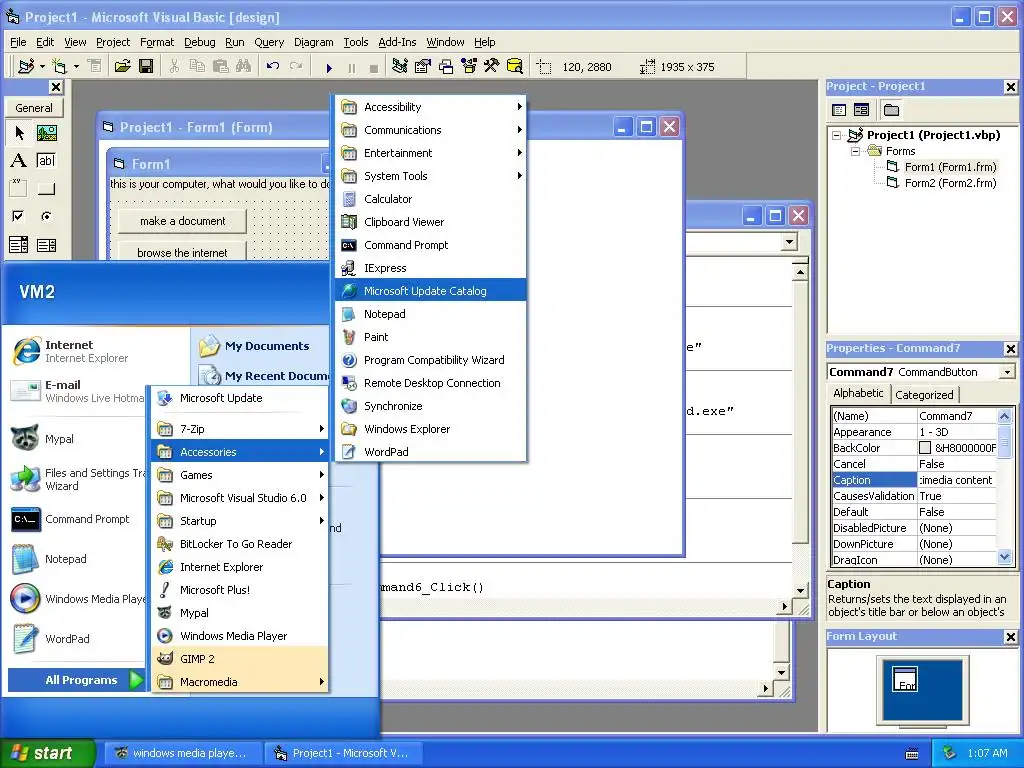This screenshot has height=768, width=1024.
Task: Click the form thumbnail in Form Layout
Action: (x=905, y=679)
